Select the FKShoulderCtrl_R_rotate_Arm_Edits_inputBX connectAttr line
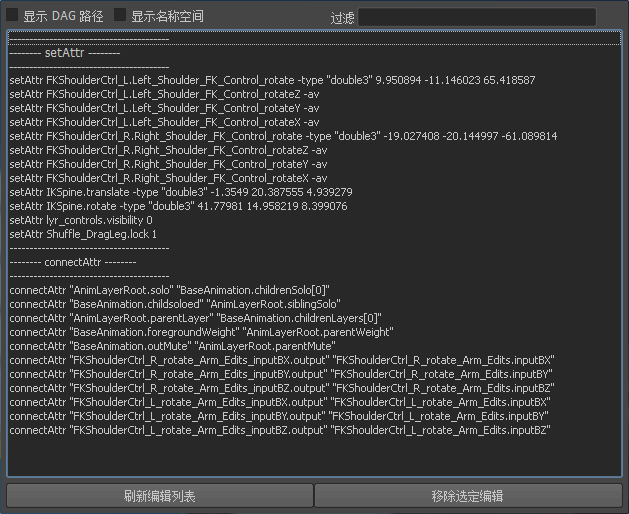Viewport: 629px width, 514px height. coord(281,360)
